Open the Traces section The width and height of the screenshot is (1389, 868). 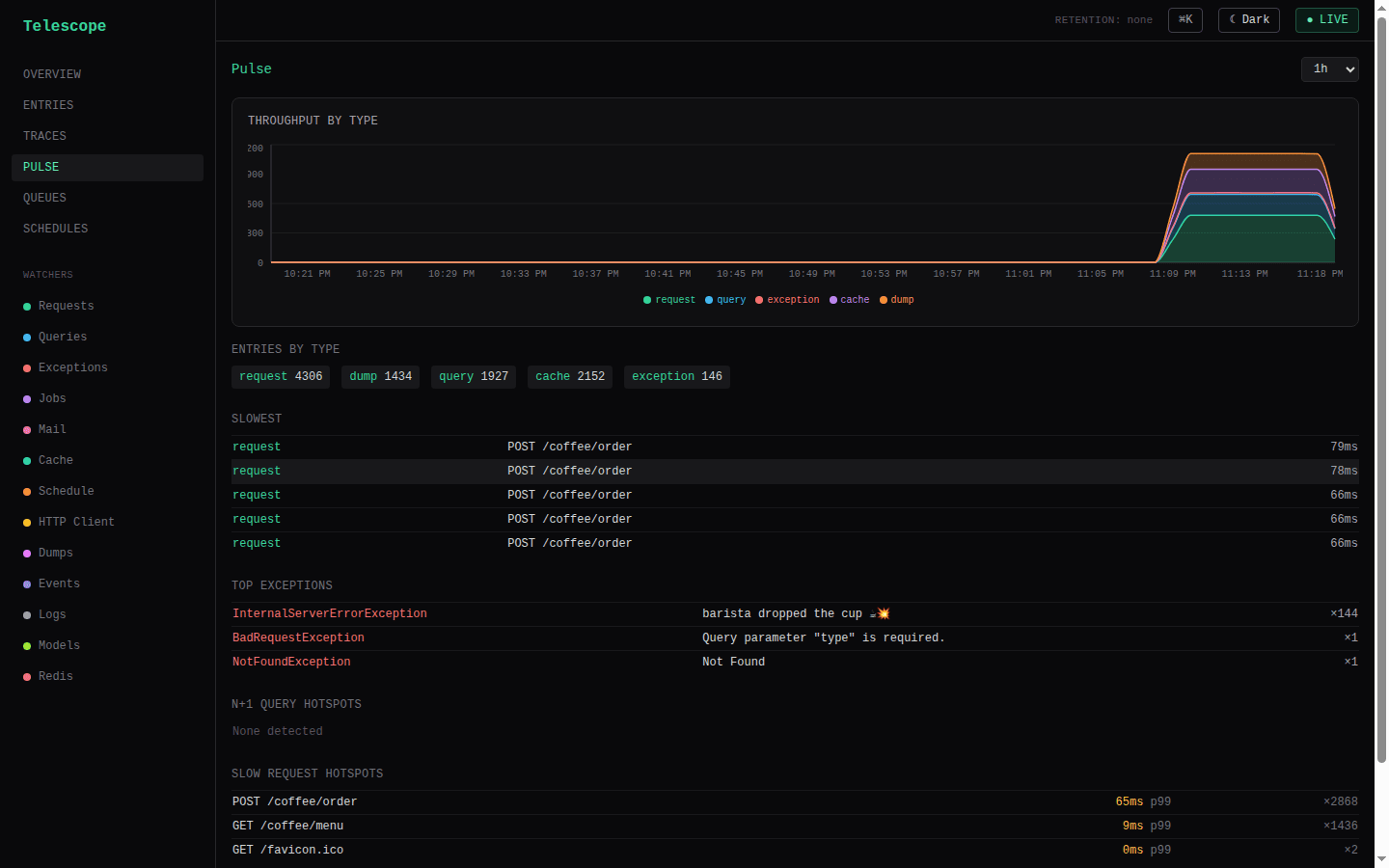[x=107, y=136]
